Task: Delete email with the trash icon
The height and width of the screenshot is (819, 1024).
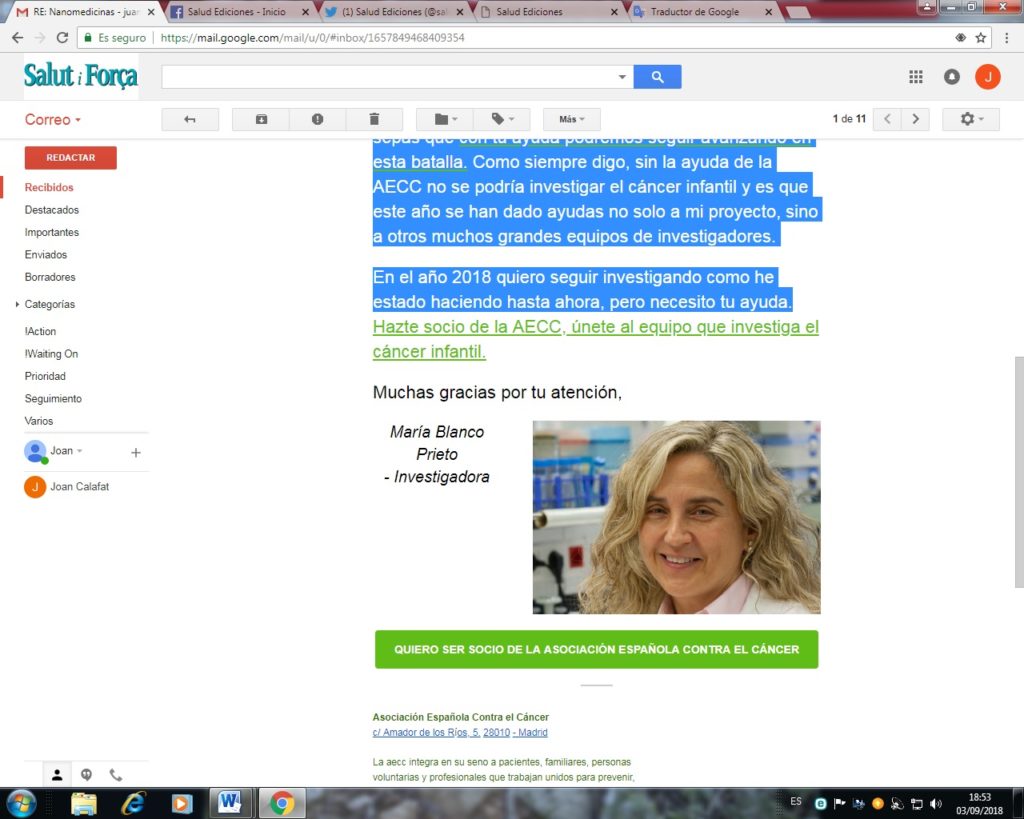Action: 374,119
